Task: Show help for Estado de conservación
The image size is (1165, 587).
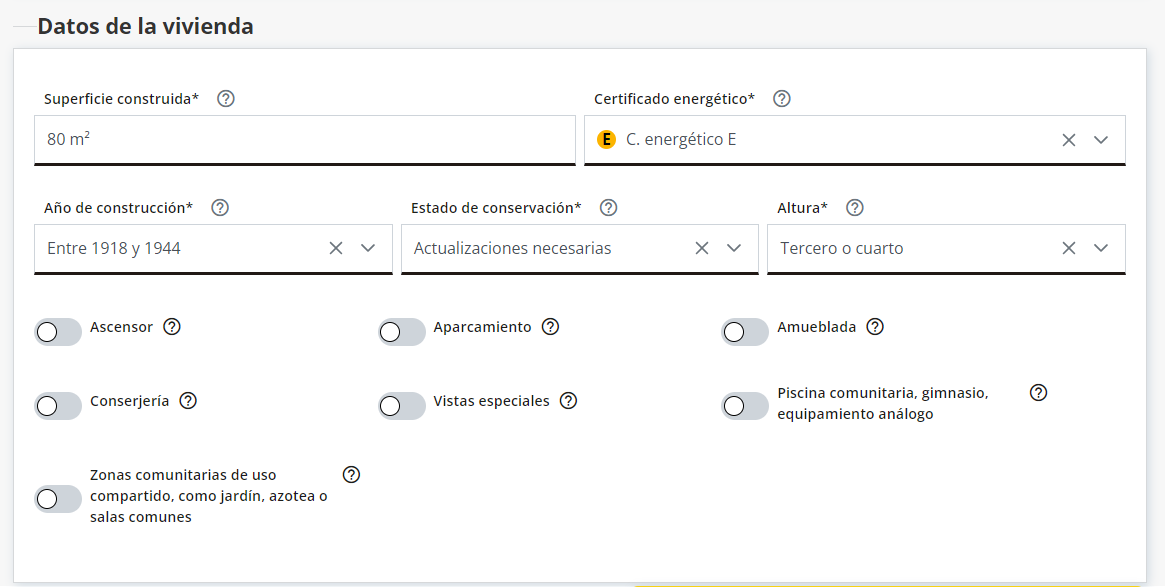Action: (x=608, y=208)
